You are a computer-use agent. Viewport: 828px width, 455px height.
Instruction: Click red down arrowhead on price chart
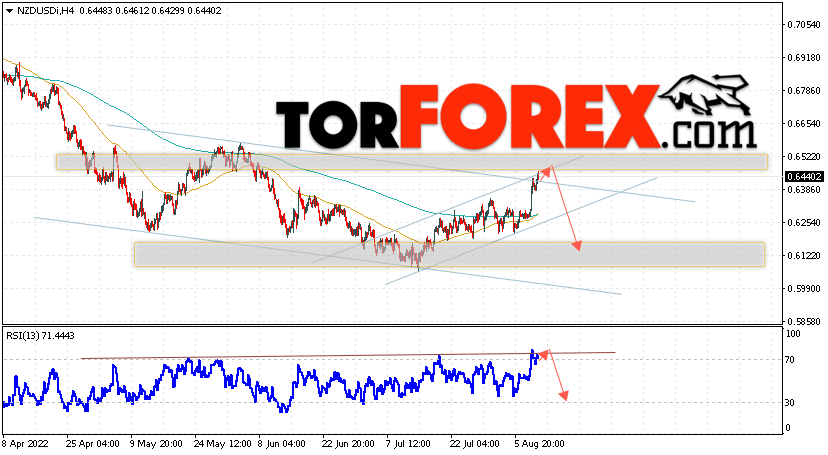pyautogui.click(x=577, y=245)
